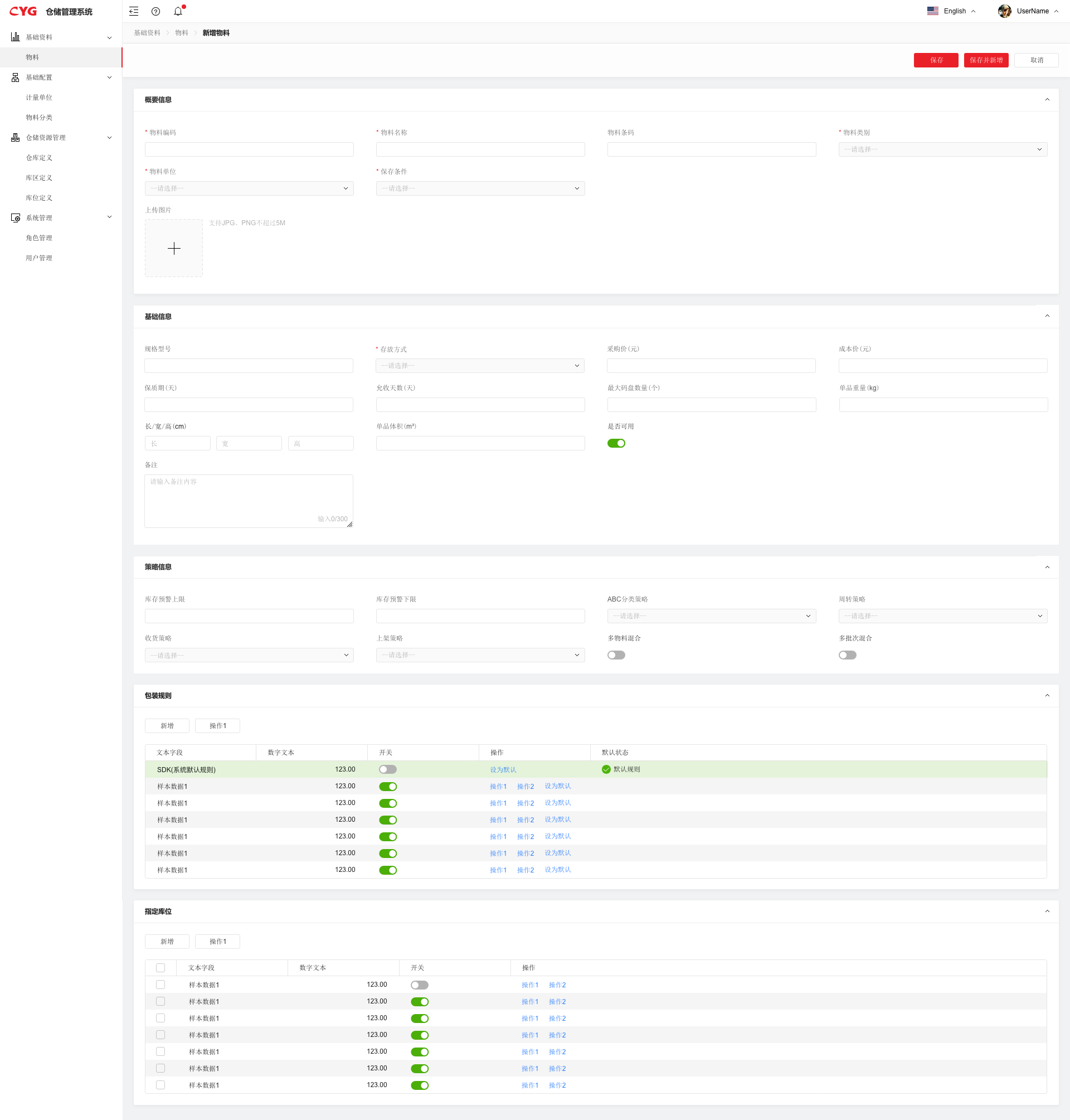
Task: Collapse the 系统管理 sidebar group
Action: (110, 217)
